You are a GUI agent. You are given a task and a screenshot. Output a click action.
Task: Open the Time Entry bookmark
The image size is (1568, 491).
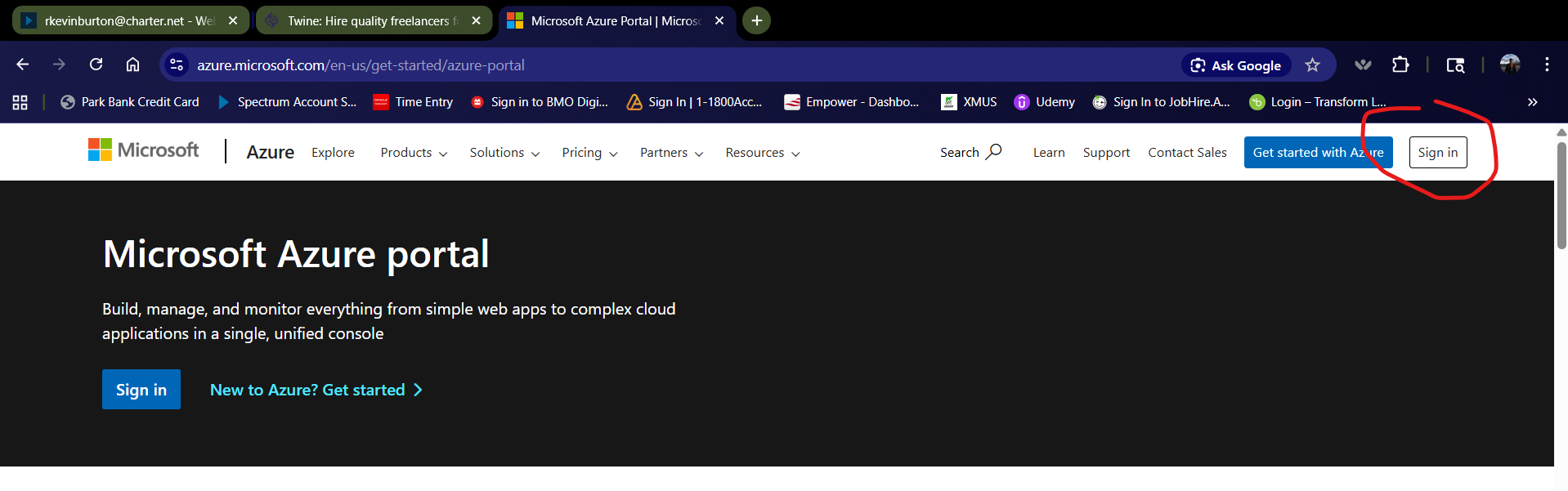(x=413, y=102)
